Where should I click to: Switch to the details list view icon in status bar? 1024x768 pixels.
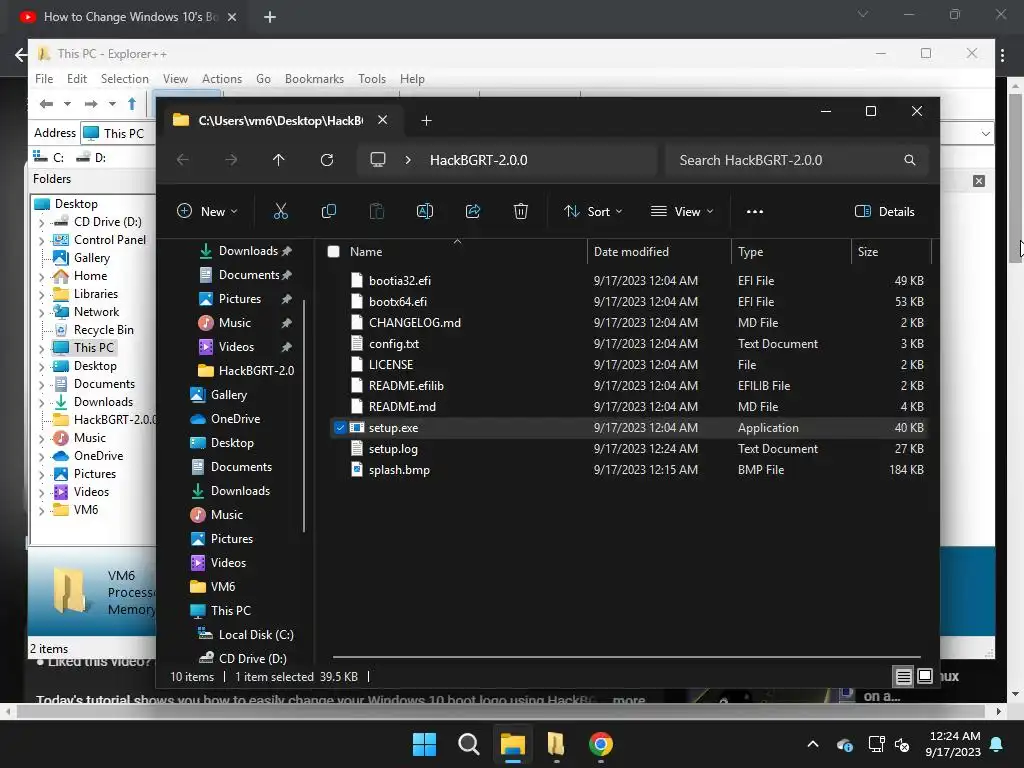[x=903, y=677]
